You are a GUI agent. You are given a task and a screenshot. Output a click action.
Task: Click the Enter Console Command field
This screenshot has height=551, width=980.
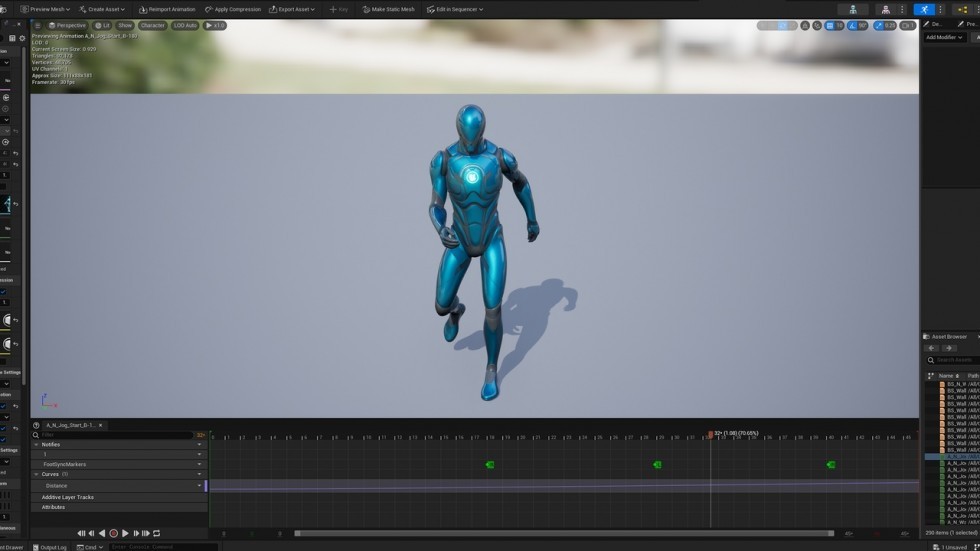click(x=164, y=547)
